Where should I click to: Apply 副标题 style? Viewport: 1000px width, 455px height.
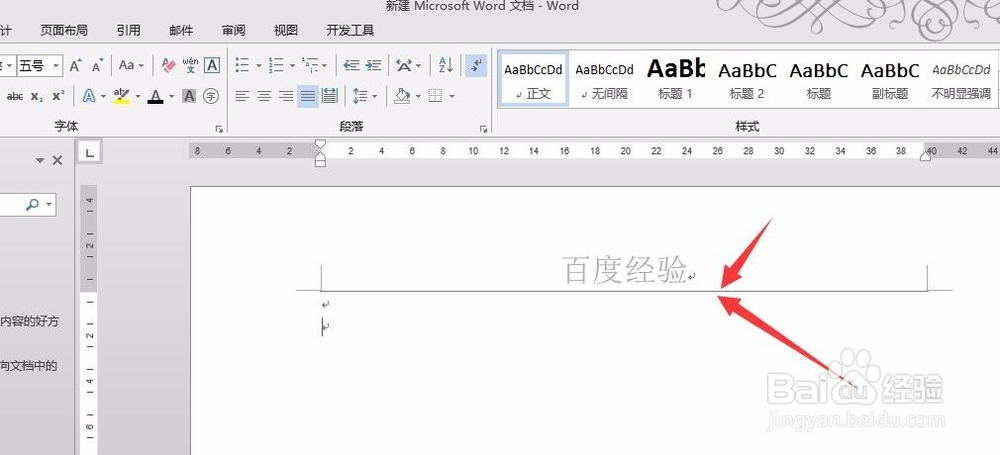(x=890, y=80)
